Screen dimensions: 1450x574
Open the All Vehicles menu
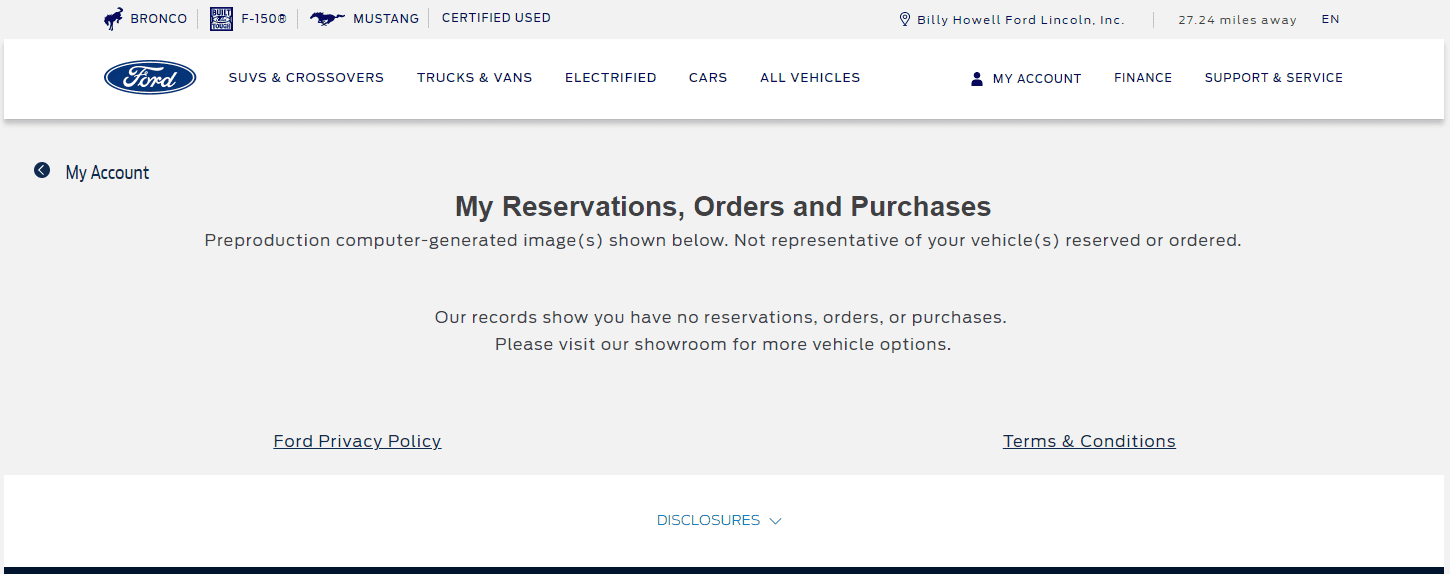(810, 77)
